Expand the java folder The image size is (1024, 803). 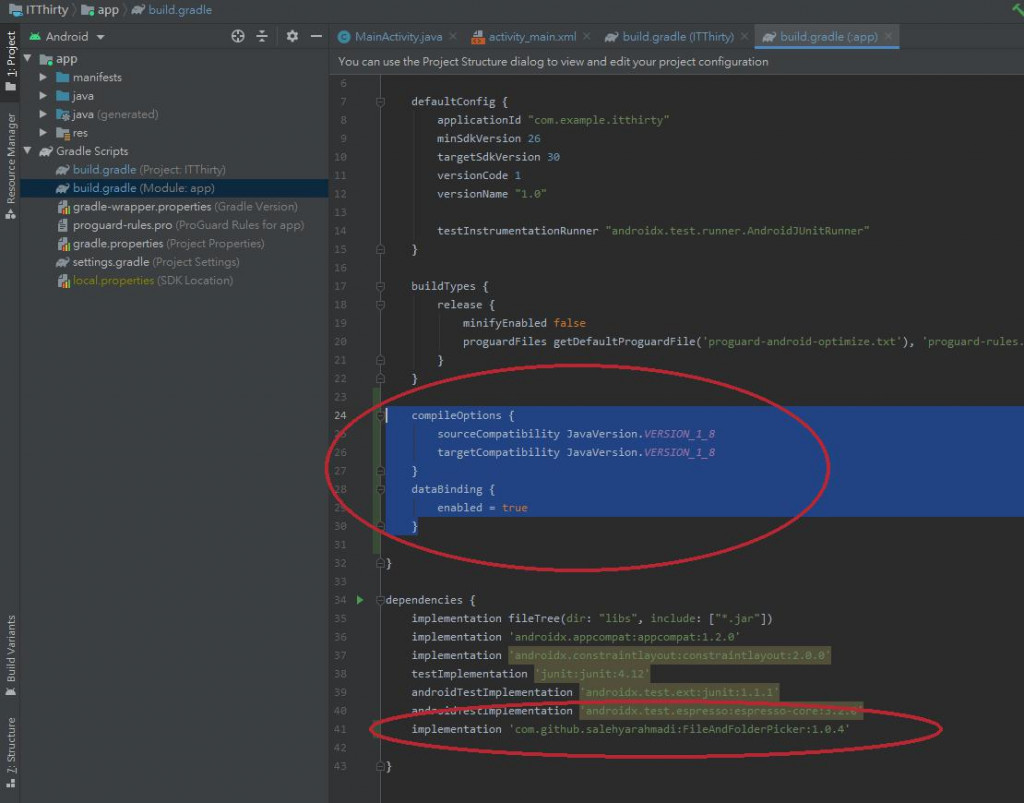pos(43,96)
